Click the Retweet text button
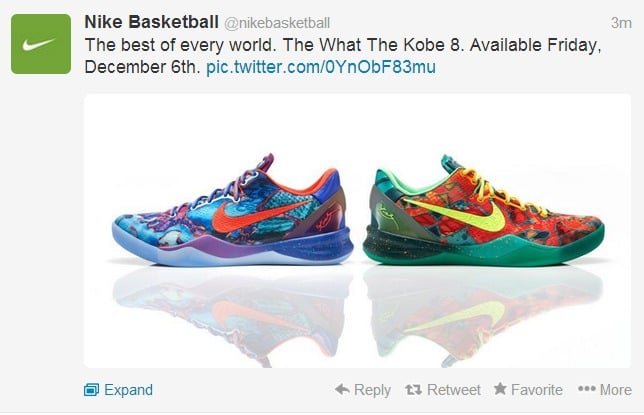The height and width of the screenshot is (415, 644). [x=453, y=390]
